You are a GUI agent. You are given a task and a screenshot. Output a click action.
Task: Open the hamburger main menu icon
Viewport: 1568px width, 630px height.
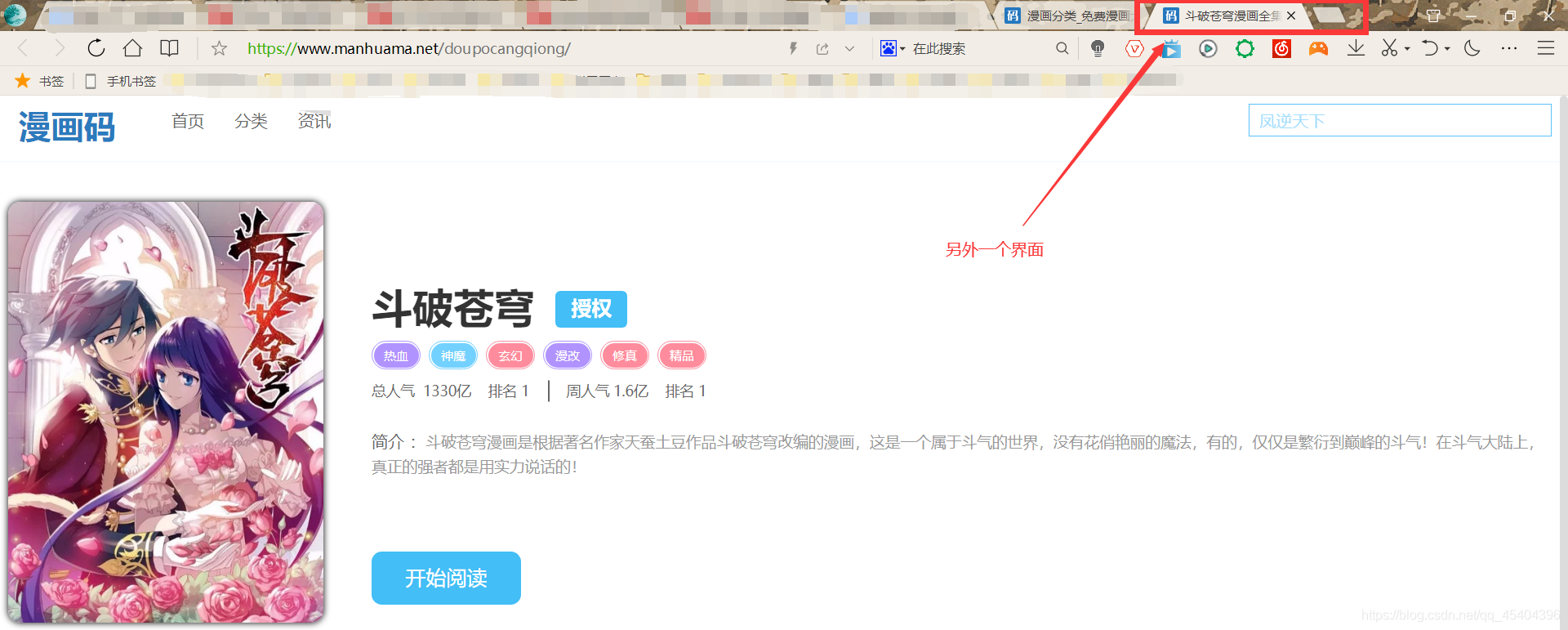[x=1546, y=48]
